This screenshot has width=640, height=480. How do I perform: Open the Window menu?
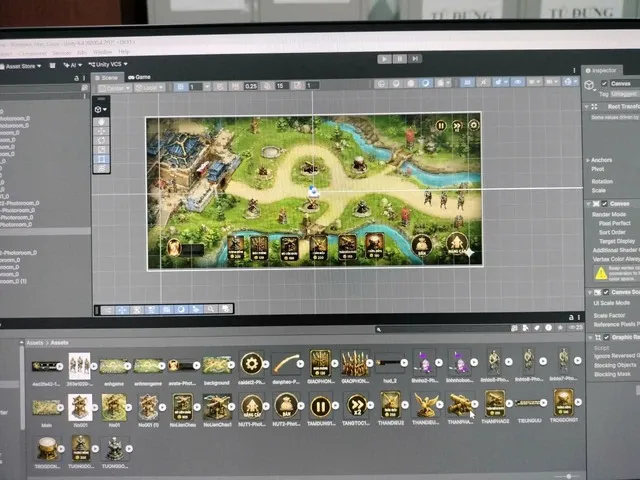coord(102,52)
